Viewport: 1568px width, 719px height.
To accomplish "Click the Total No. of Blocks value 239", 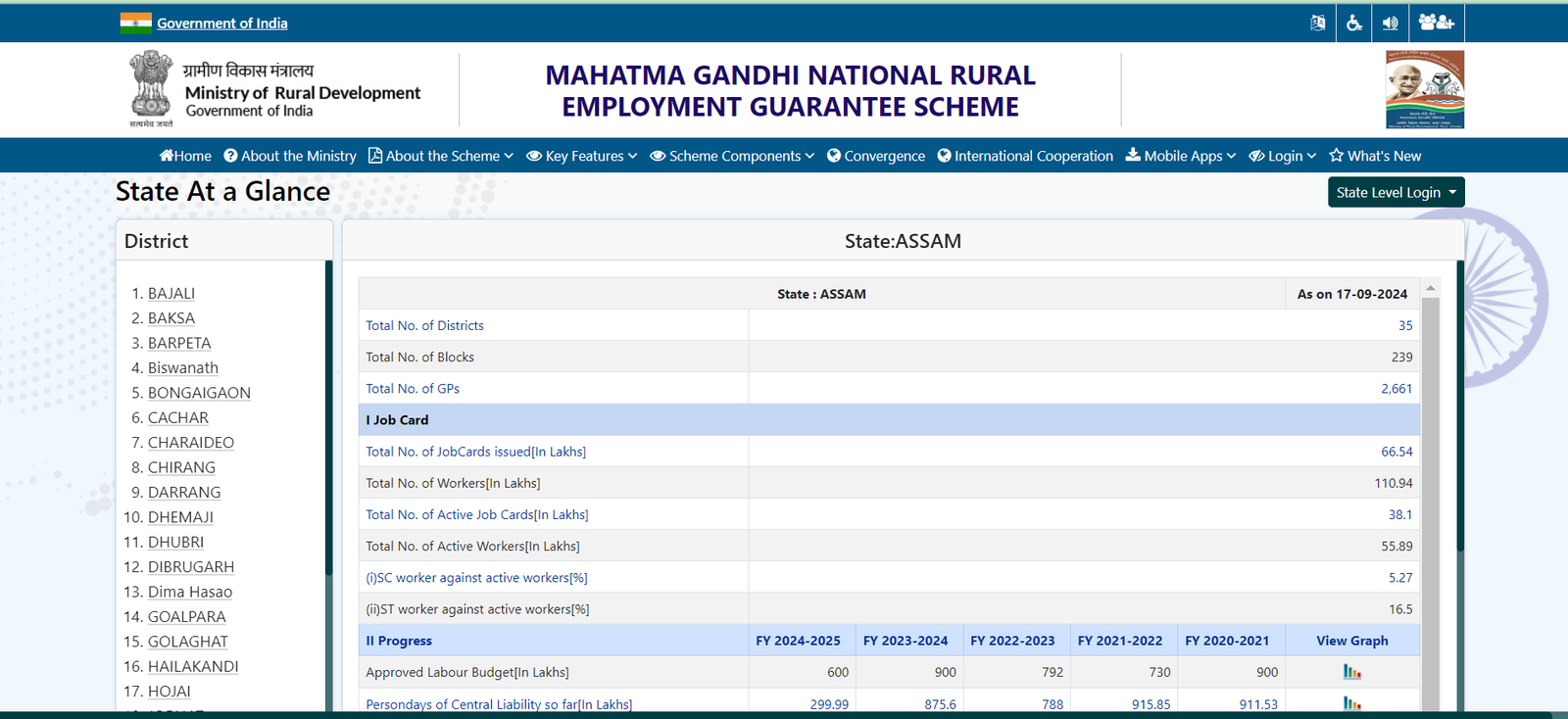I will 1401,357.
